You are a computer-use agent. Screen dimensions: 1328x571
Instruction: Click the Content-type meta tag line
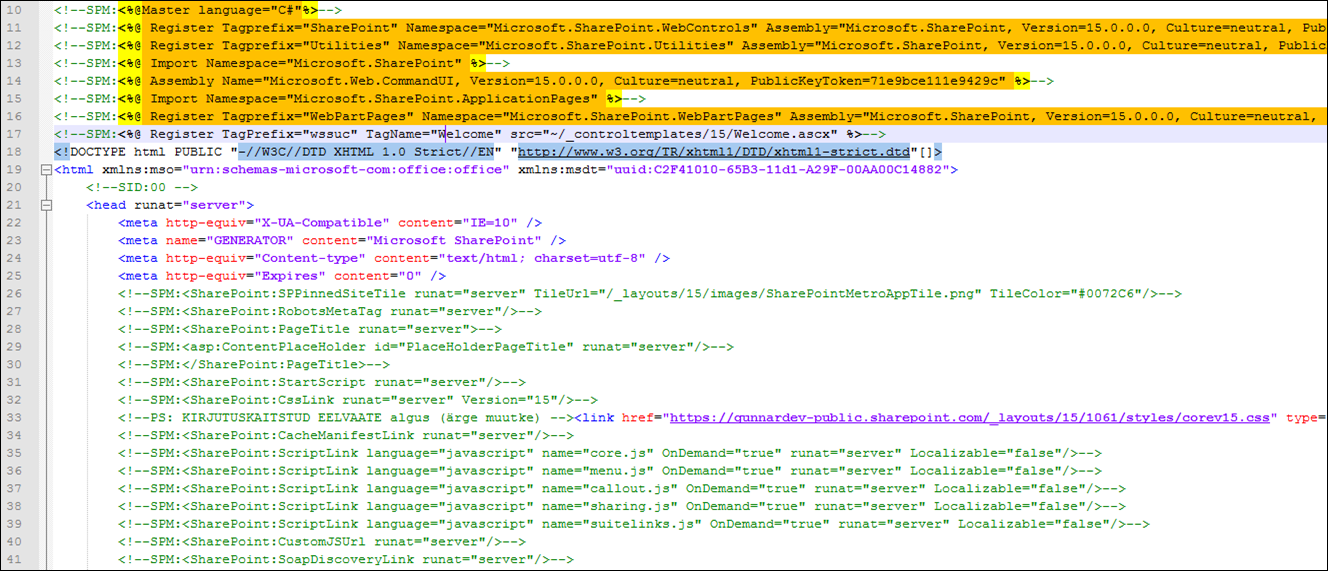point(394,258)
